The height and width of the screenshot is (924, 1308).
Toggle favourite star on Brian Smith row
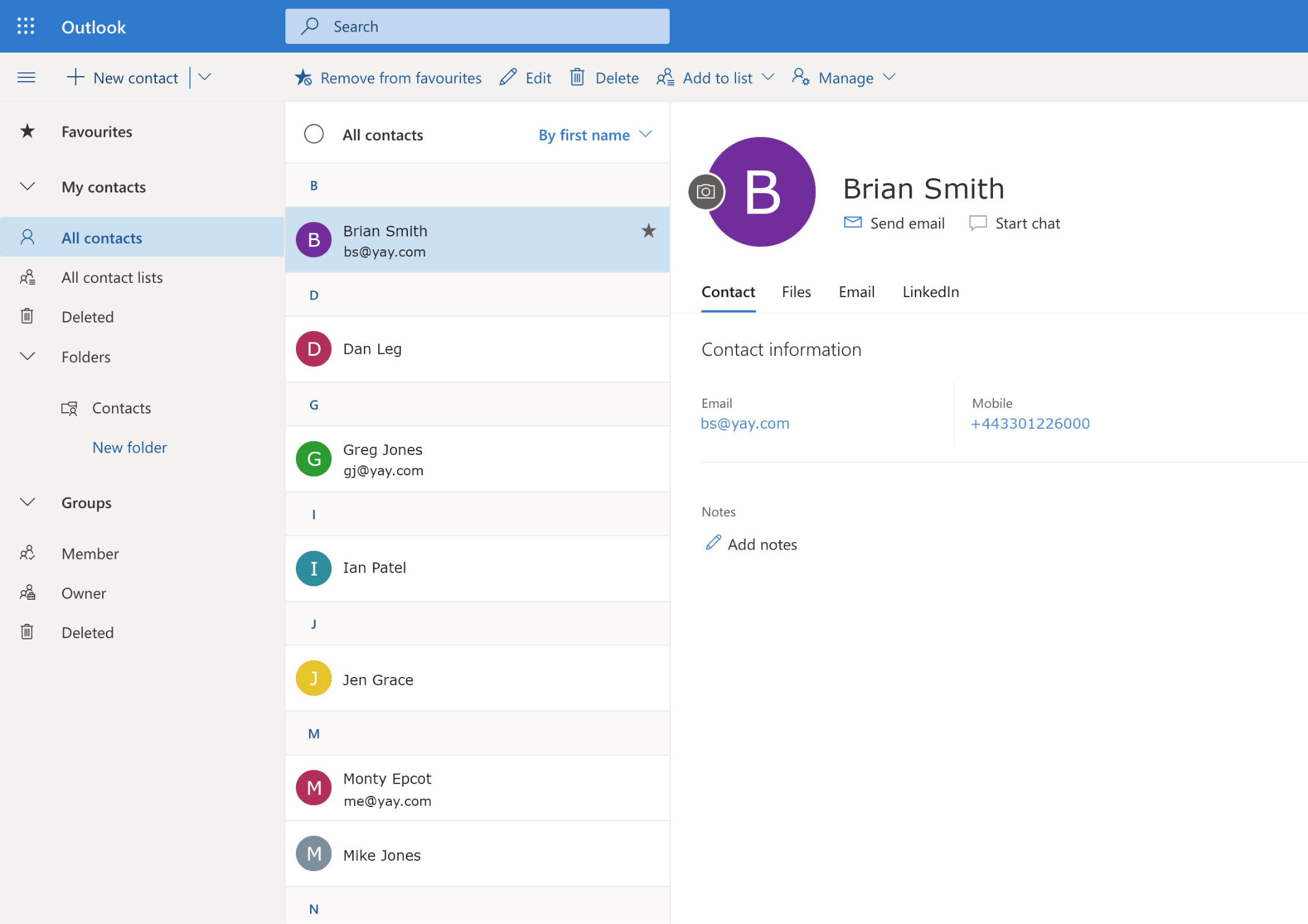648,231
